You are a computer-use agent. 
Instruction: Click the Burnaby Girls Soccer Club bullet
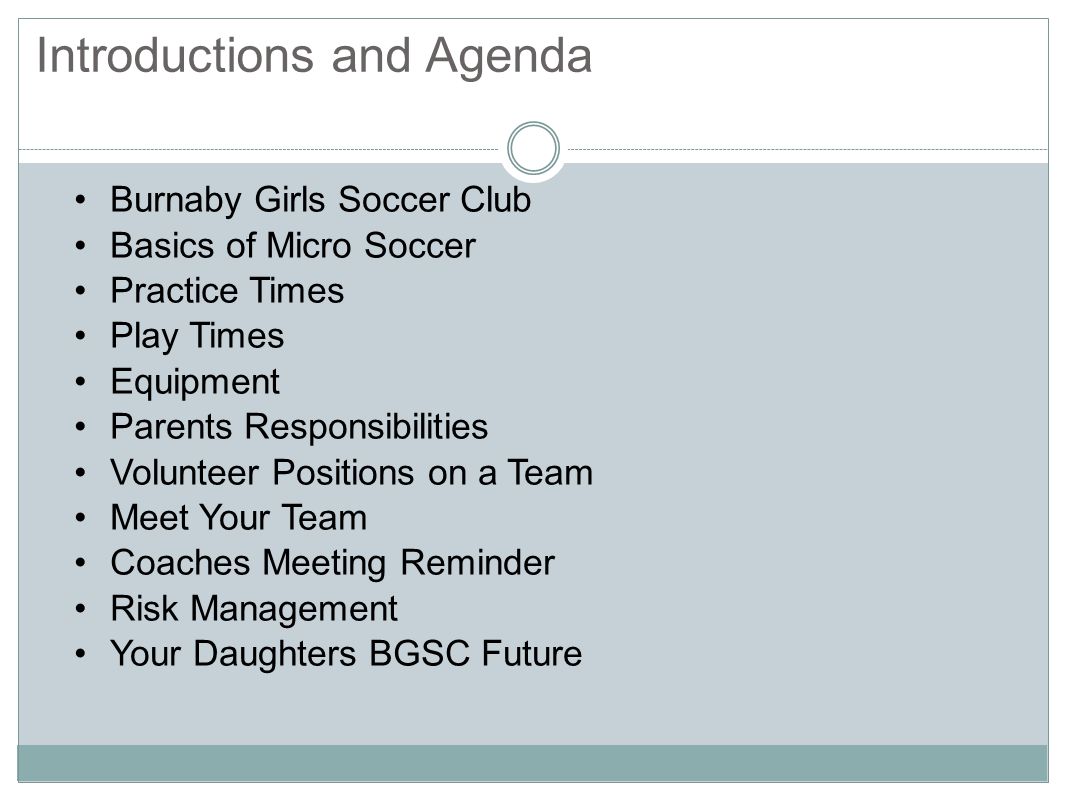tap(320, 200)
